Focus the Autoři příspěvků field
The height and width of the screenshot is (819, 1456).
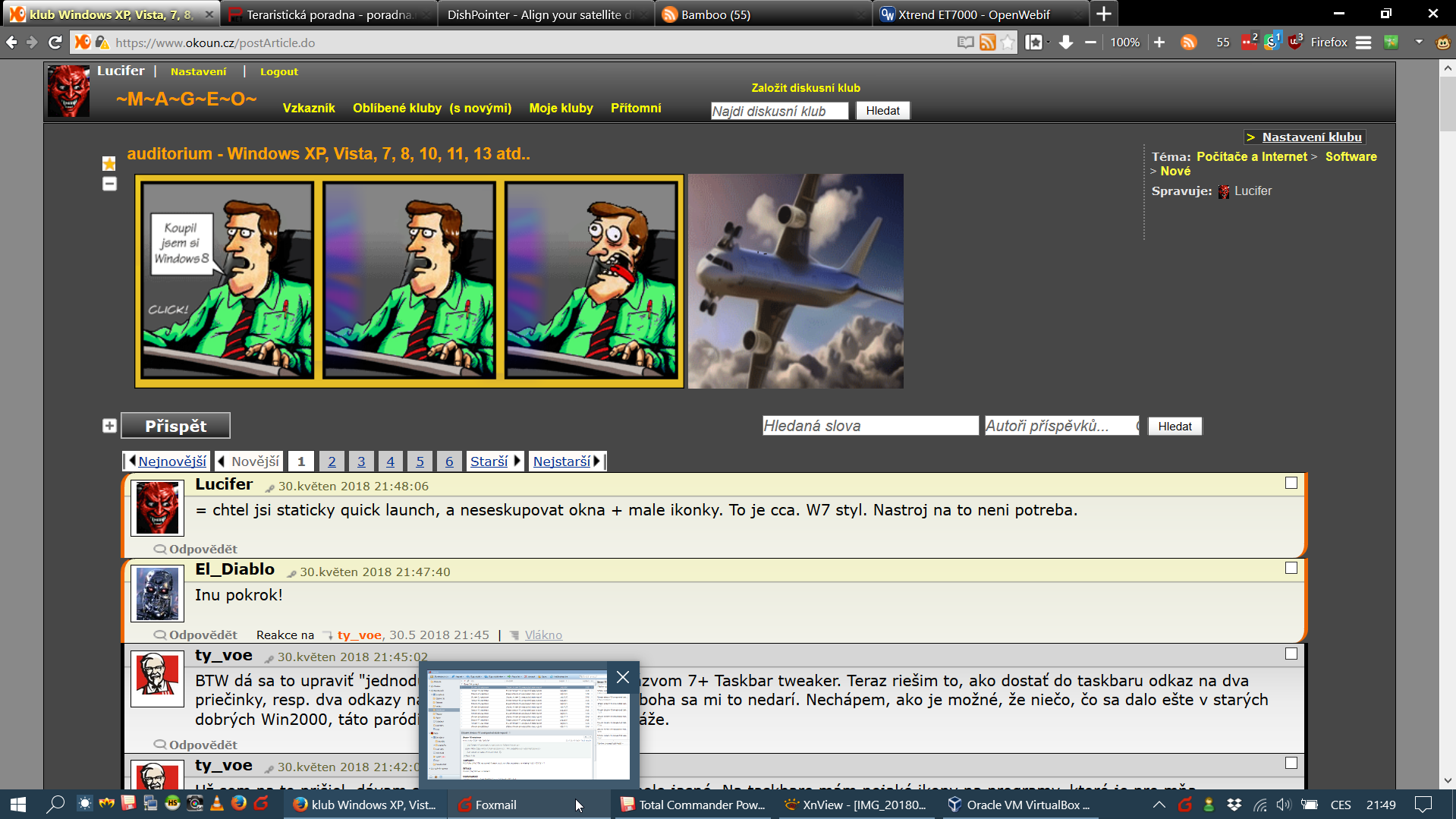coord(1061,426)
